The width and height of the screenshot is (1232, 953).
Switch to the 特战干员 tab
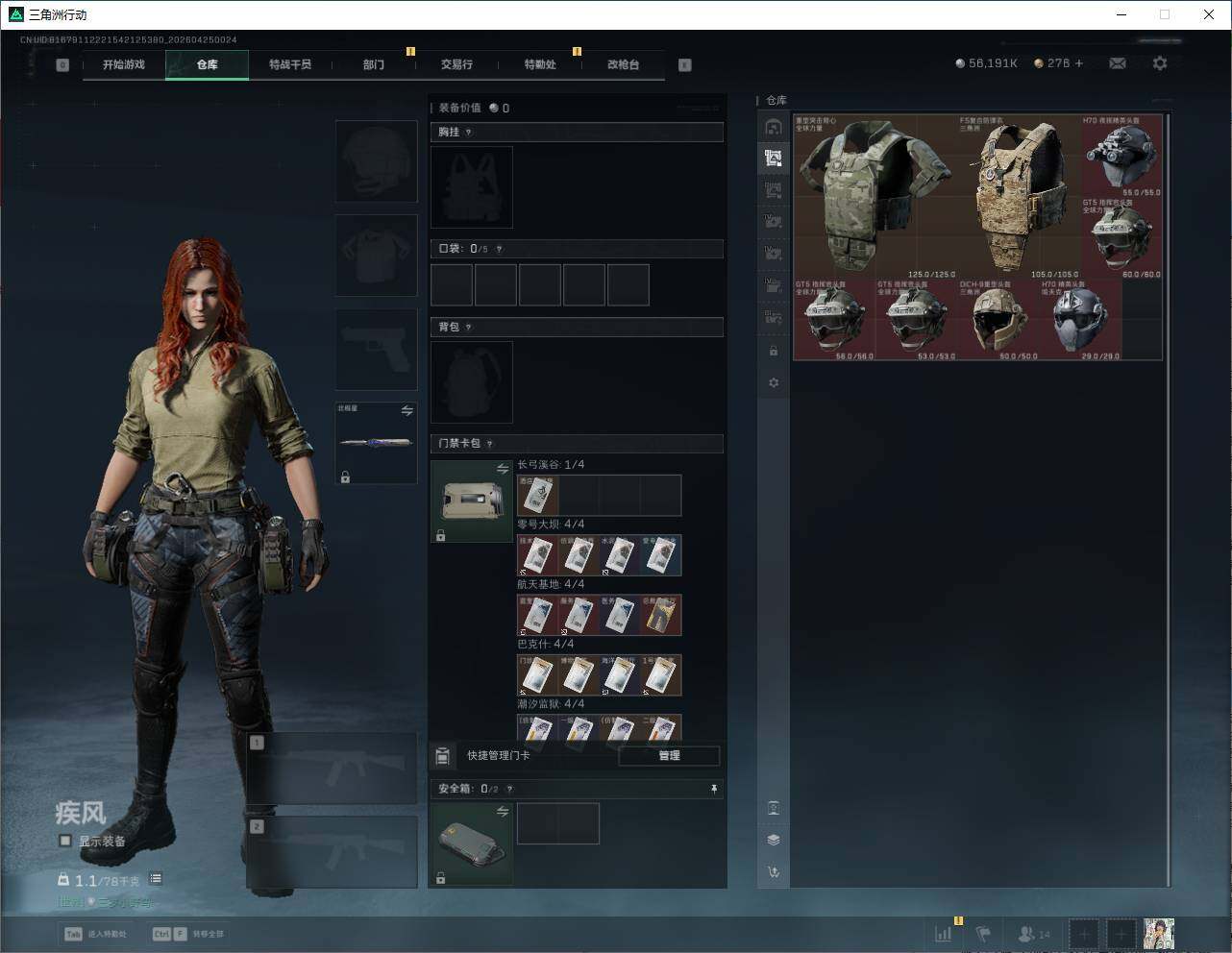[290, 64]
